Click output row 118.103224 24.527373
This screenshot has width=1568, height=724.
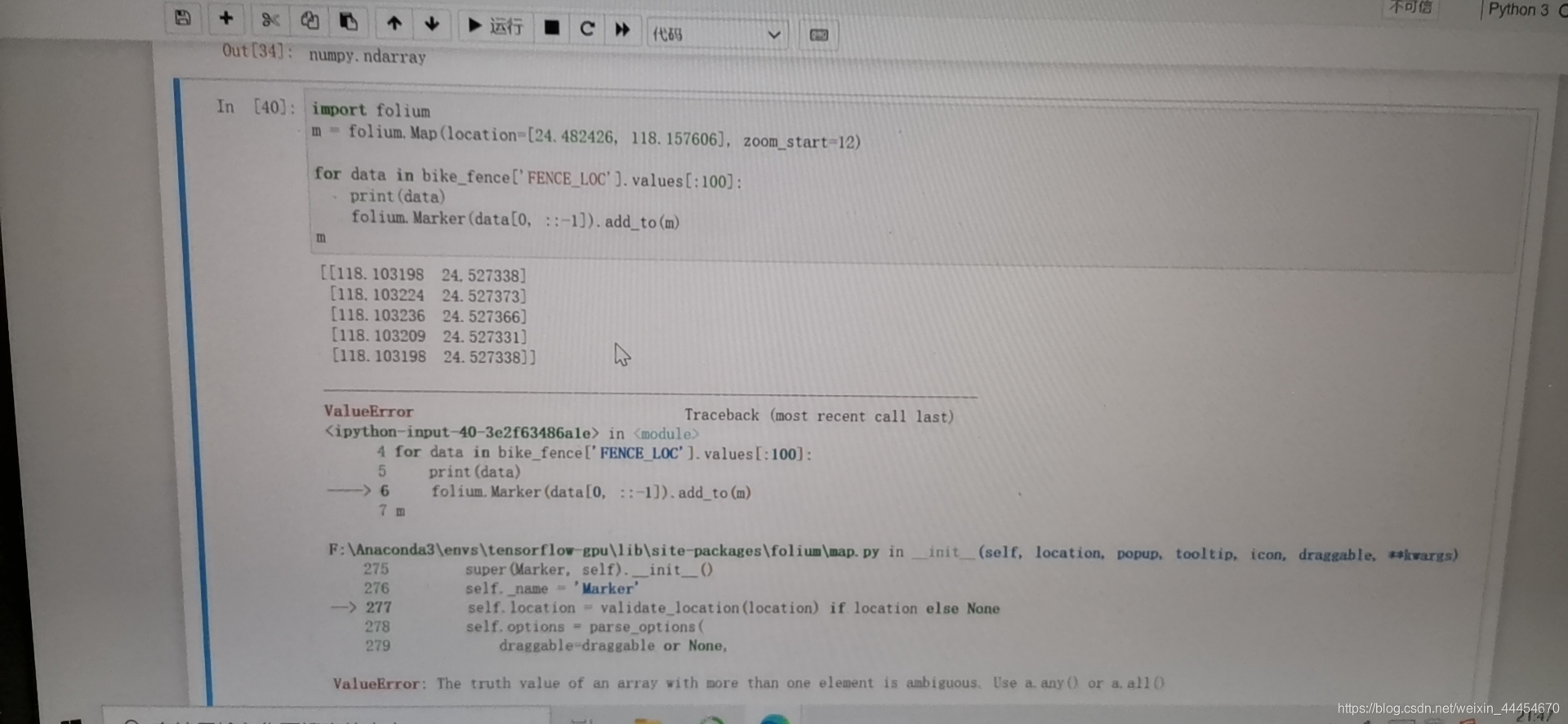tap(428, 295)
